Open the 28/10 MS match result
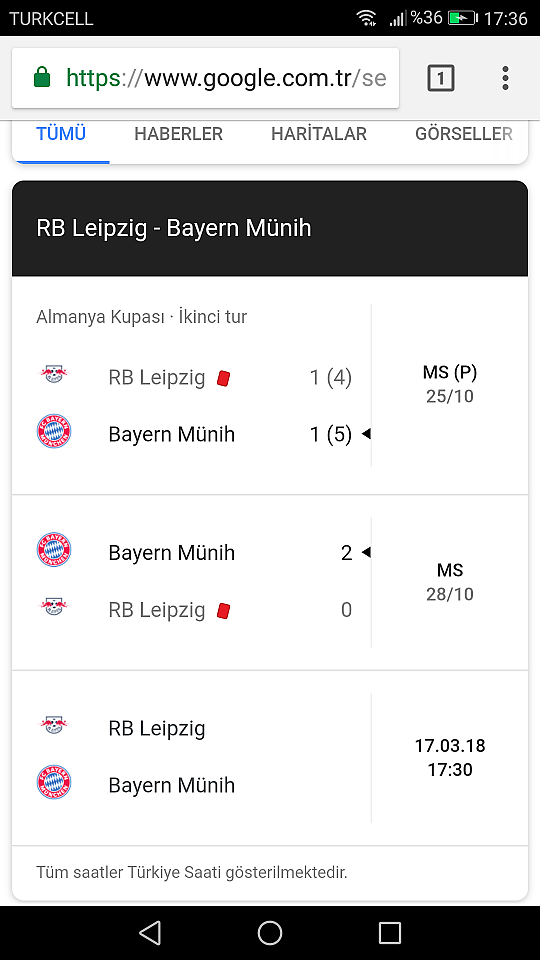 [x=269, y=582]
